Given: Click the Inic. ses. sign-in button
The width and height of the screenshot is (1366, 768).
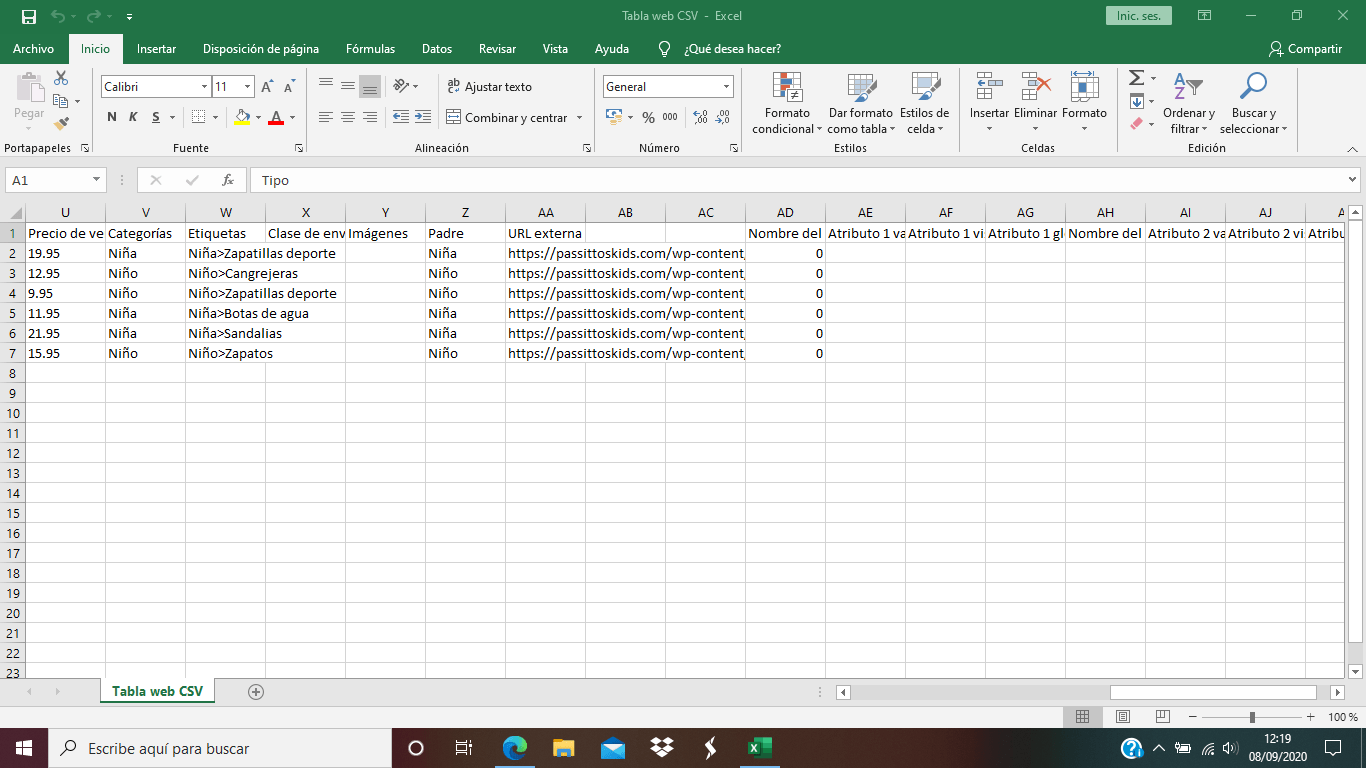Looking at the screenshot, I should click(x=1138, y=16).
